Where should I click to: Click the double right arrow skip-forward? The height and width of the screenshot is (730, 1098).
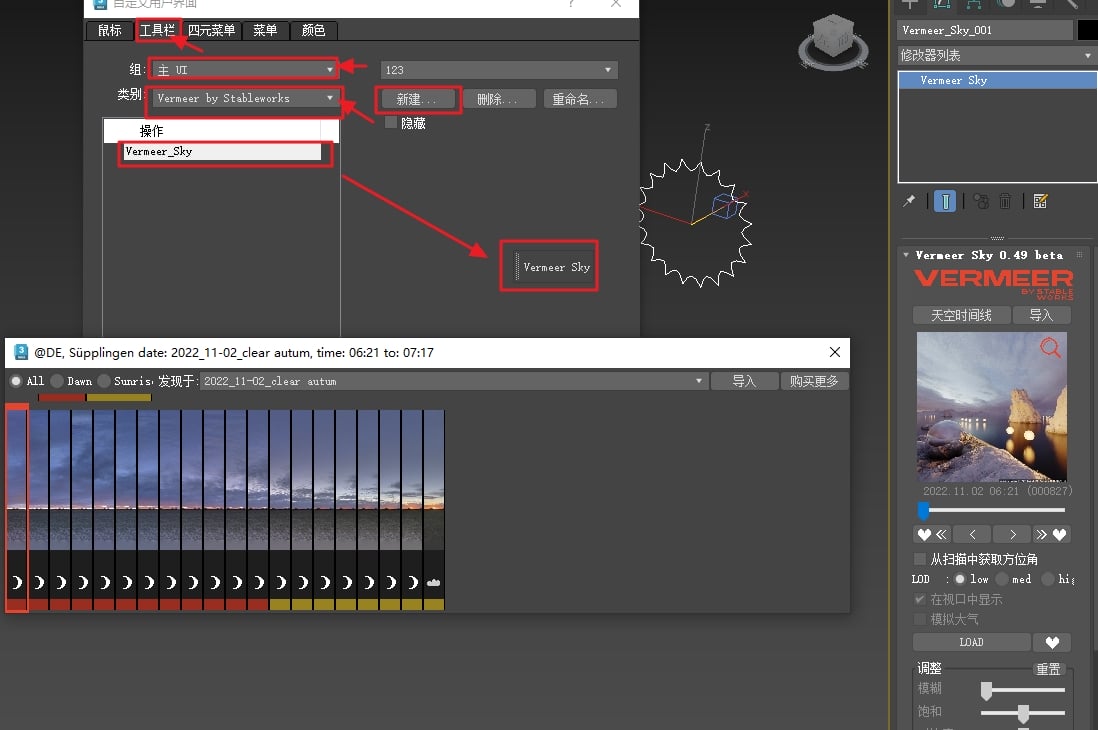tap(1042, 535)
